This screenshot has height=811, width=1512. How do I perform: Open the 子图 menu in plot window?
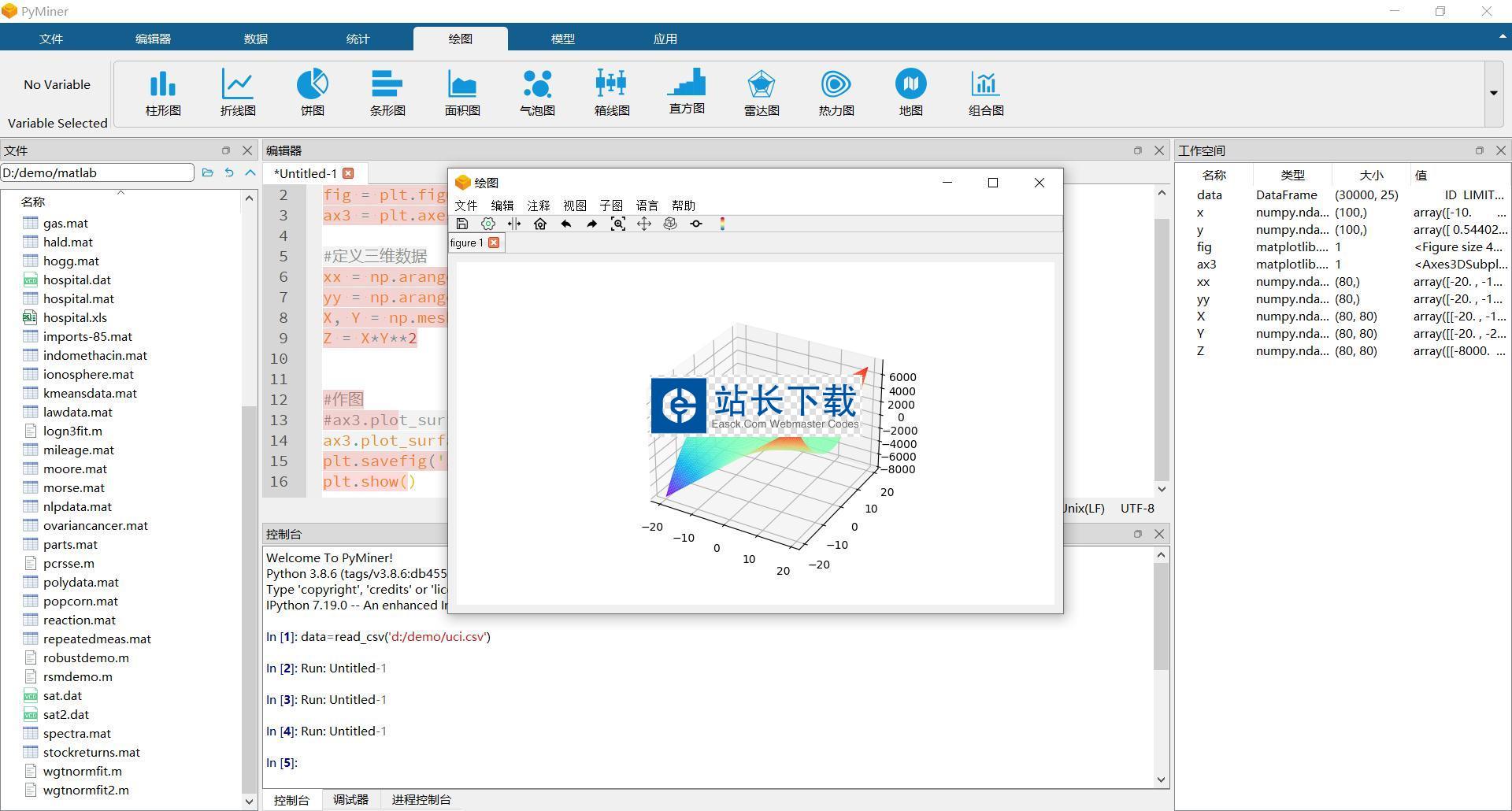point(610,206)
